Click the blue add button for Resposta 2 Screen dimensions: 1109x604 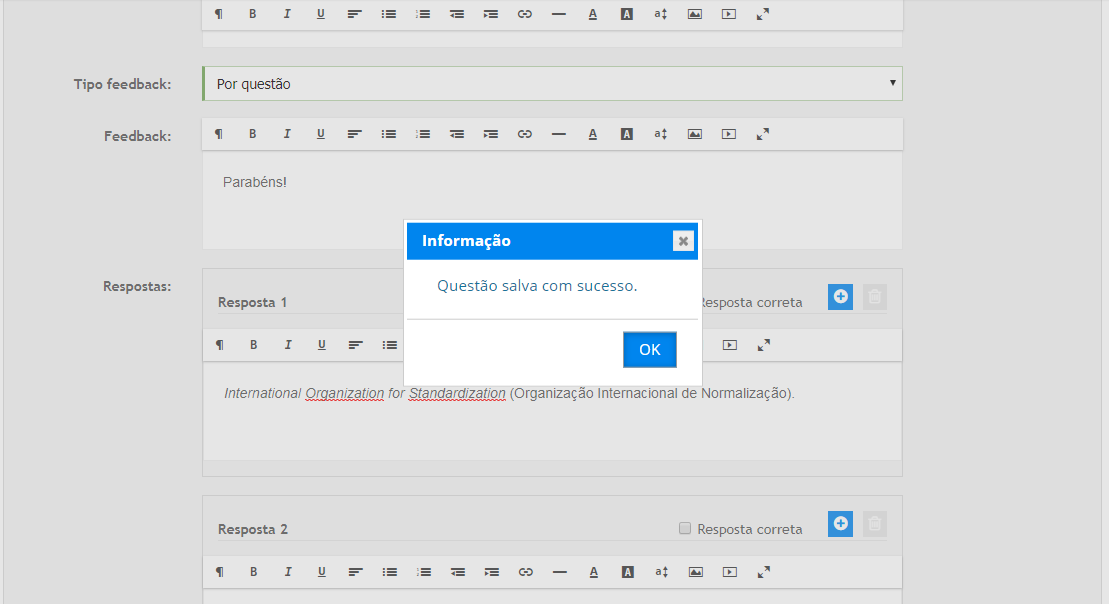(x=840, y=523)
